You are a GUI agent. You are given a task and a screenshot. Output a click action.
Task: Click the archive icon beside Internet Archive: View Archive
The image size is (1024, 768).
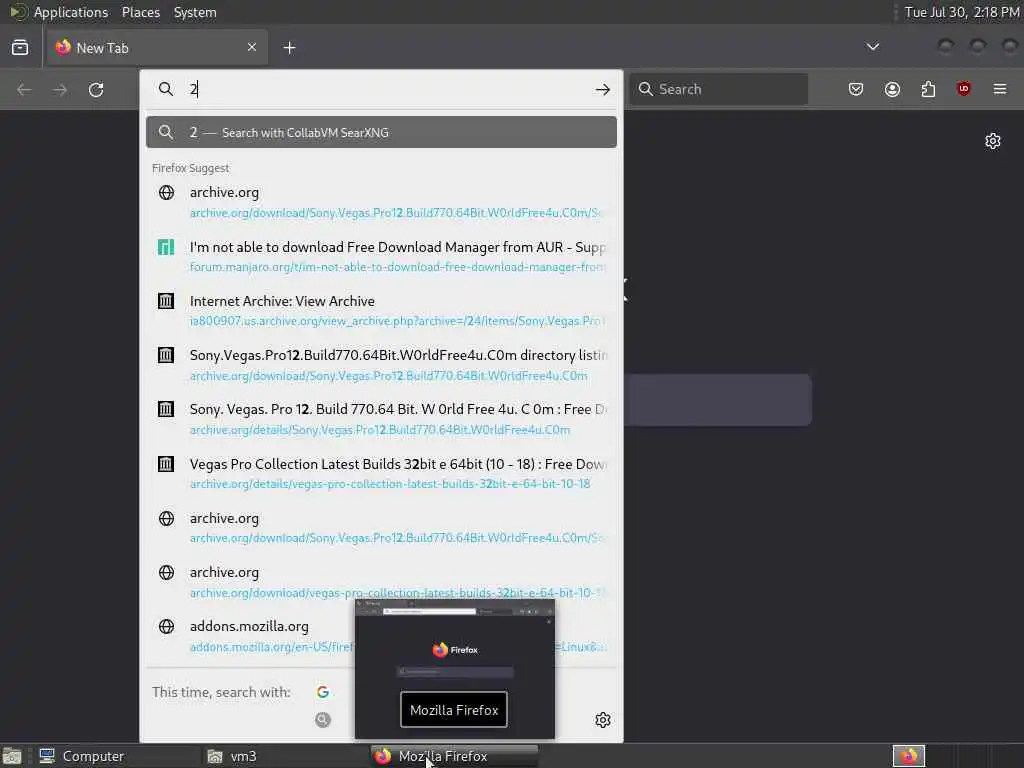point(166,301)
